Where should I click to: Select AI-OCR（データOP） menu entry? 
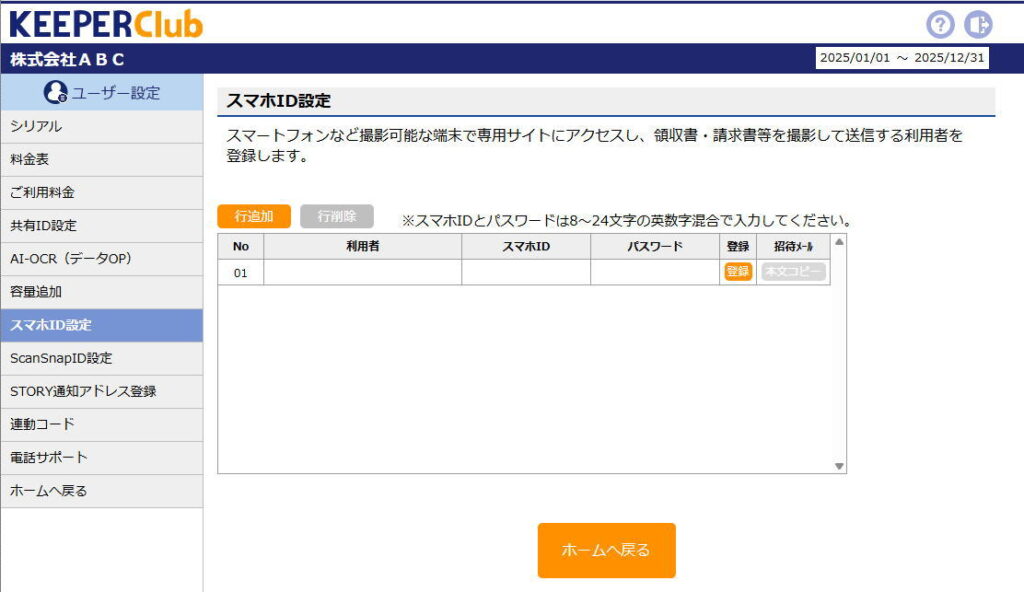point(101,259)
